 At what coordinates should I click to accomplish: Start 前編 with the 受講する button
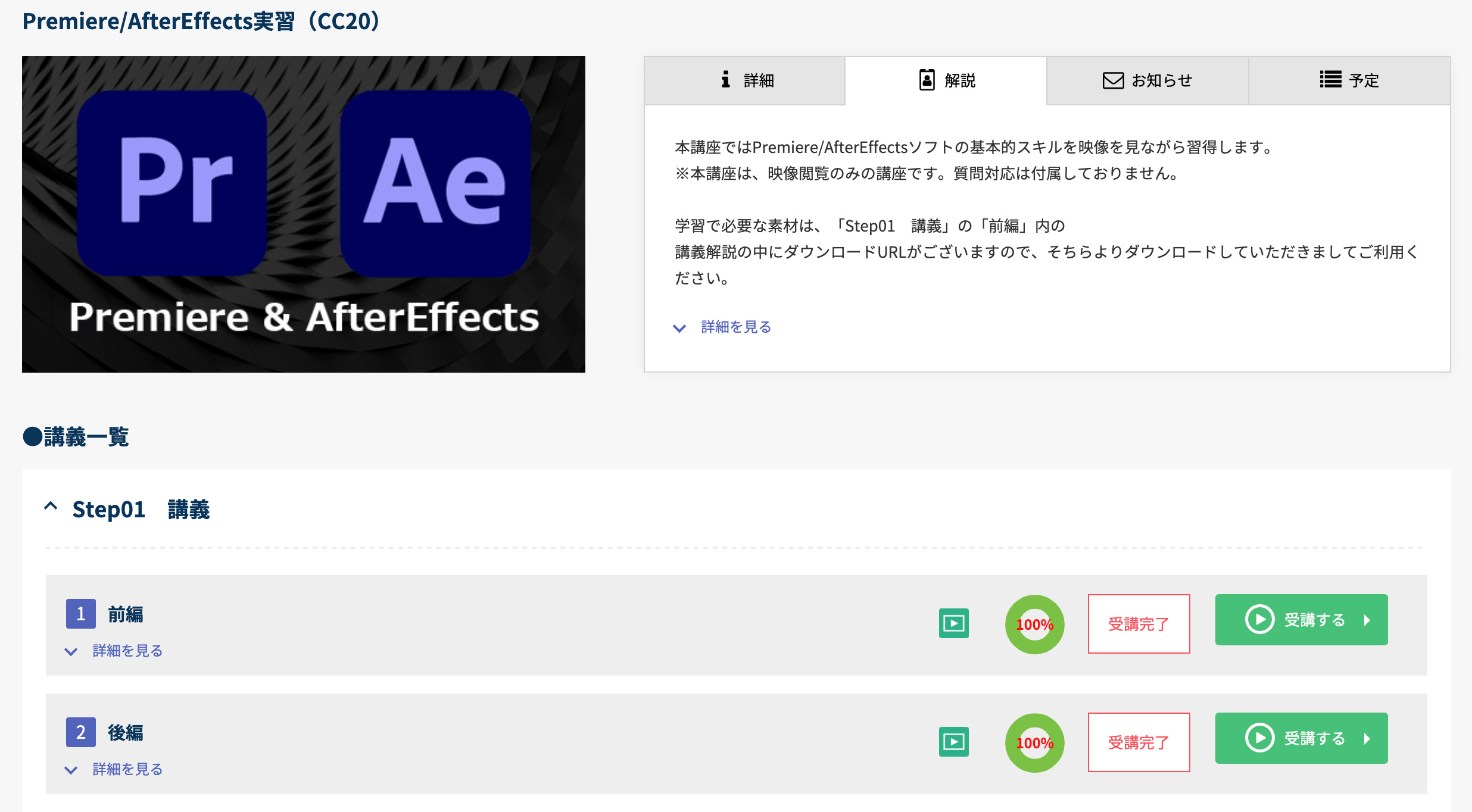click(x=1302, y=620)
